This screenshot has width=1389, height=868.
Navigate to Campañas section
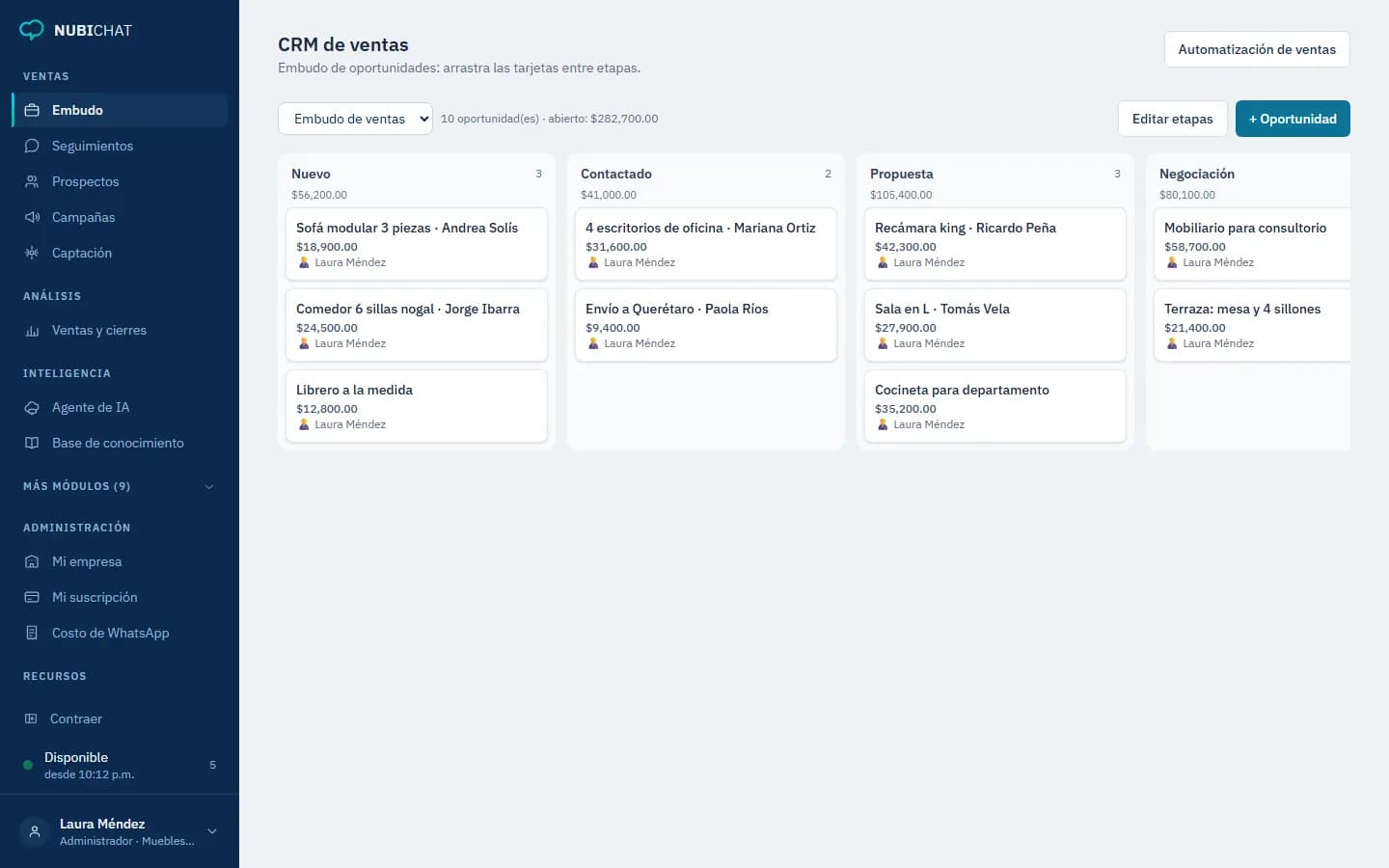(120, 217)
